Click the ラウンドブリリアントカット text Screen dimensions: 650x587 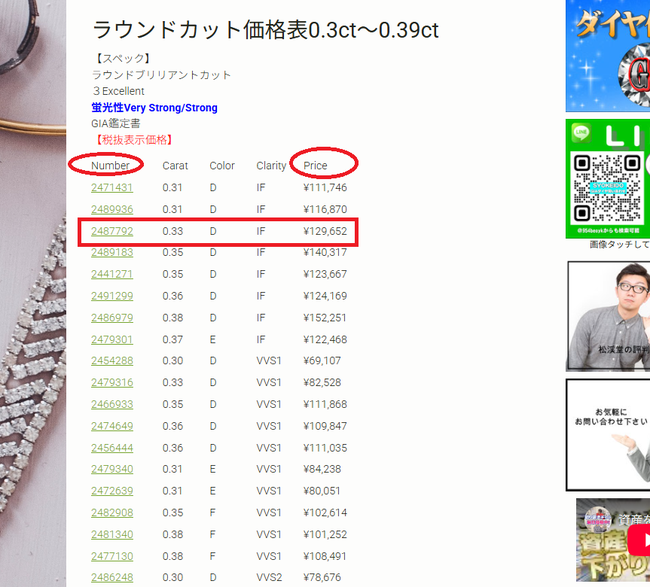coord(161,75)
